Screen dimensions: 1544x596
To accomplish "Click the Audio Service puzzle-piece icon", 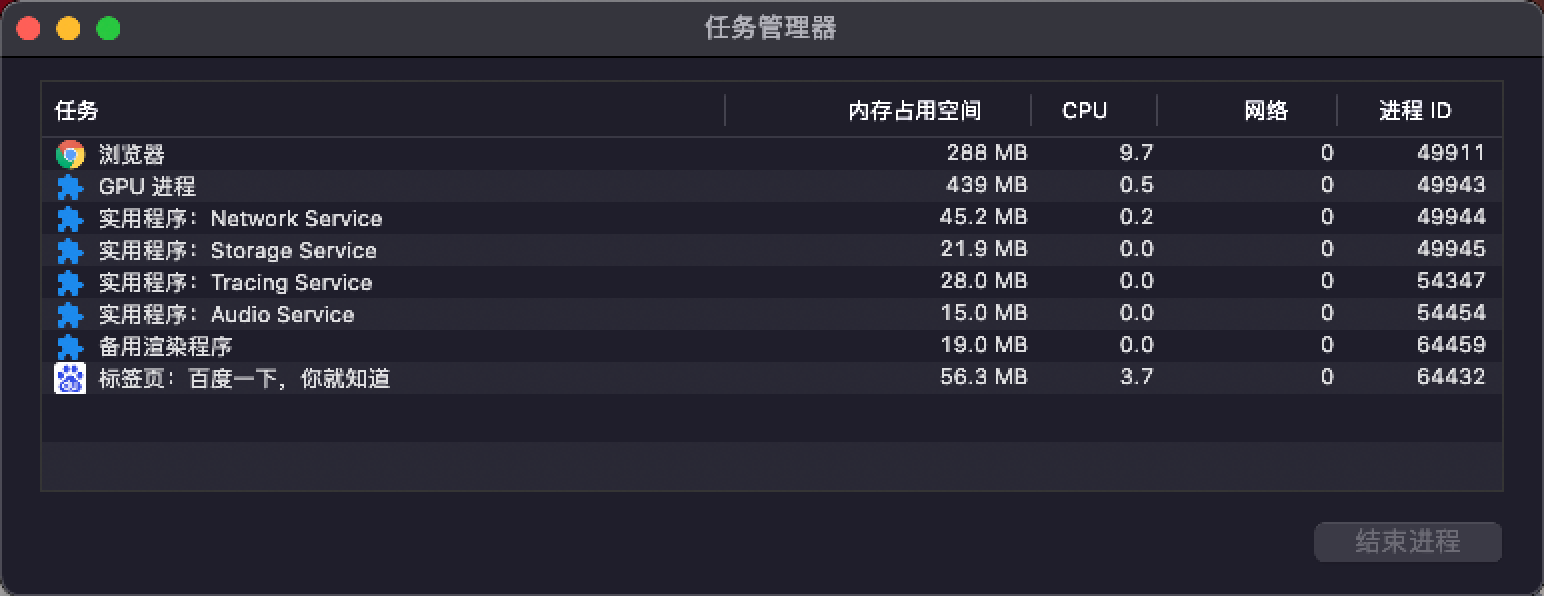I will (x=70, y=314).
